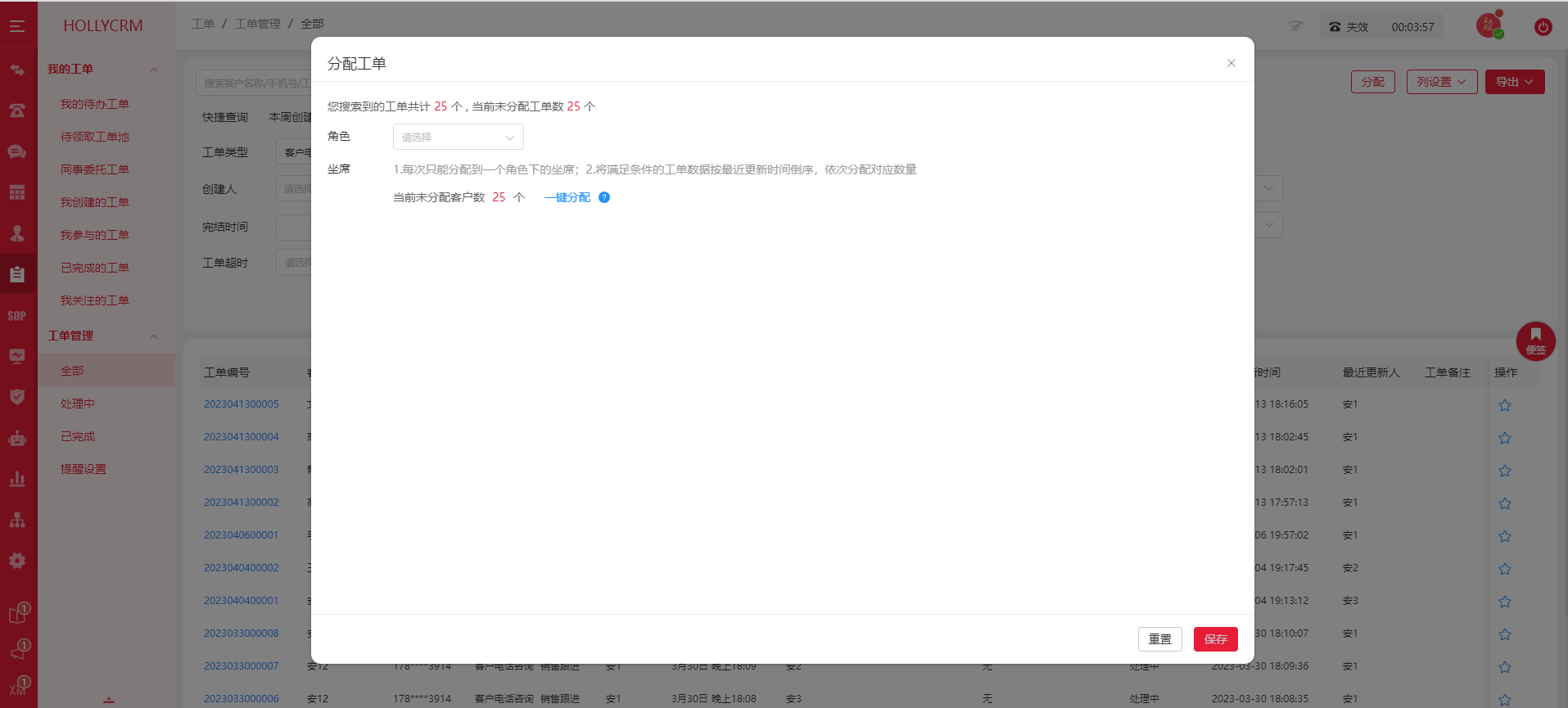Close the 分配工单 dialog
Image resolution: width=1568 pixels, height=708 pixels.
tap(1231, 63)
